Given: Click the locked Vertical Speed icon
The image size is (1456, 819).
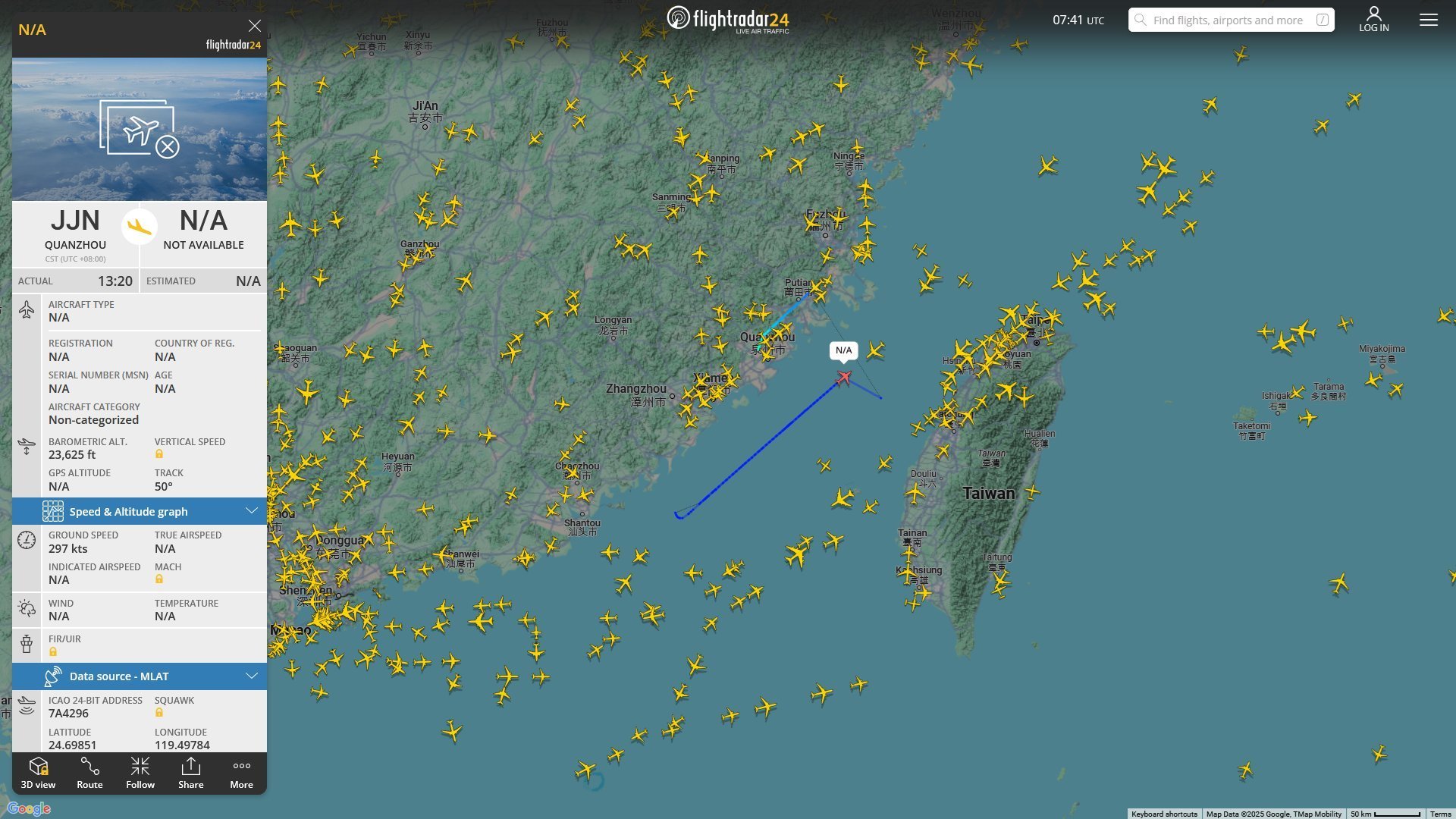Looking at the screenshot, I should (x=159, y=454).
